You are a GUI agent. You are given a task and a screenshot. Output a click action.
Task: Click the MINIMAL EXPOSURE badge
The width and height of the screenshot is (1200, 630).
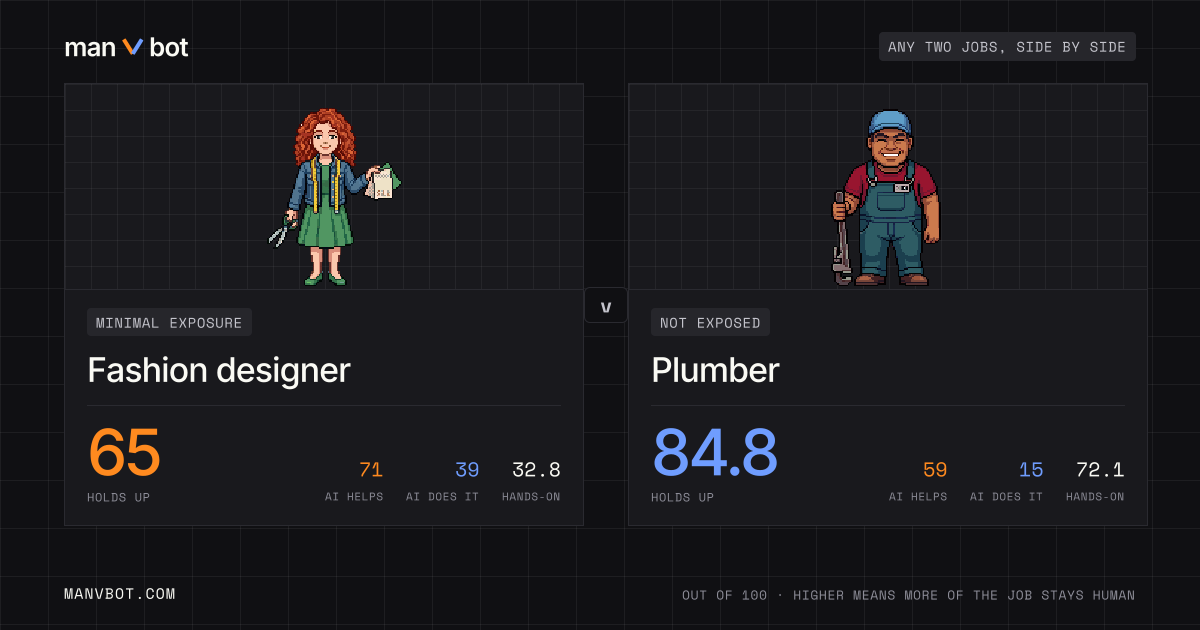[169, 323]
